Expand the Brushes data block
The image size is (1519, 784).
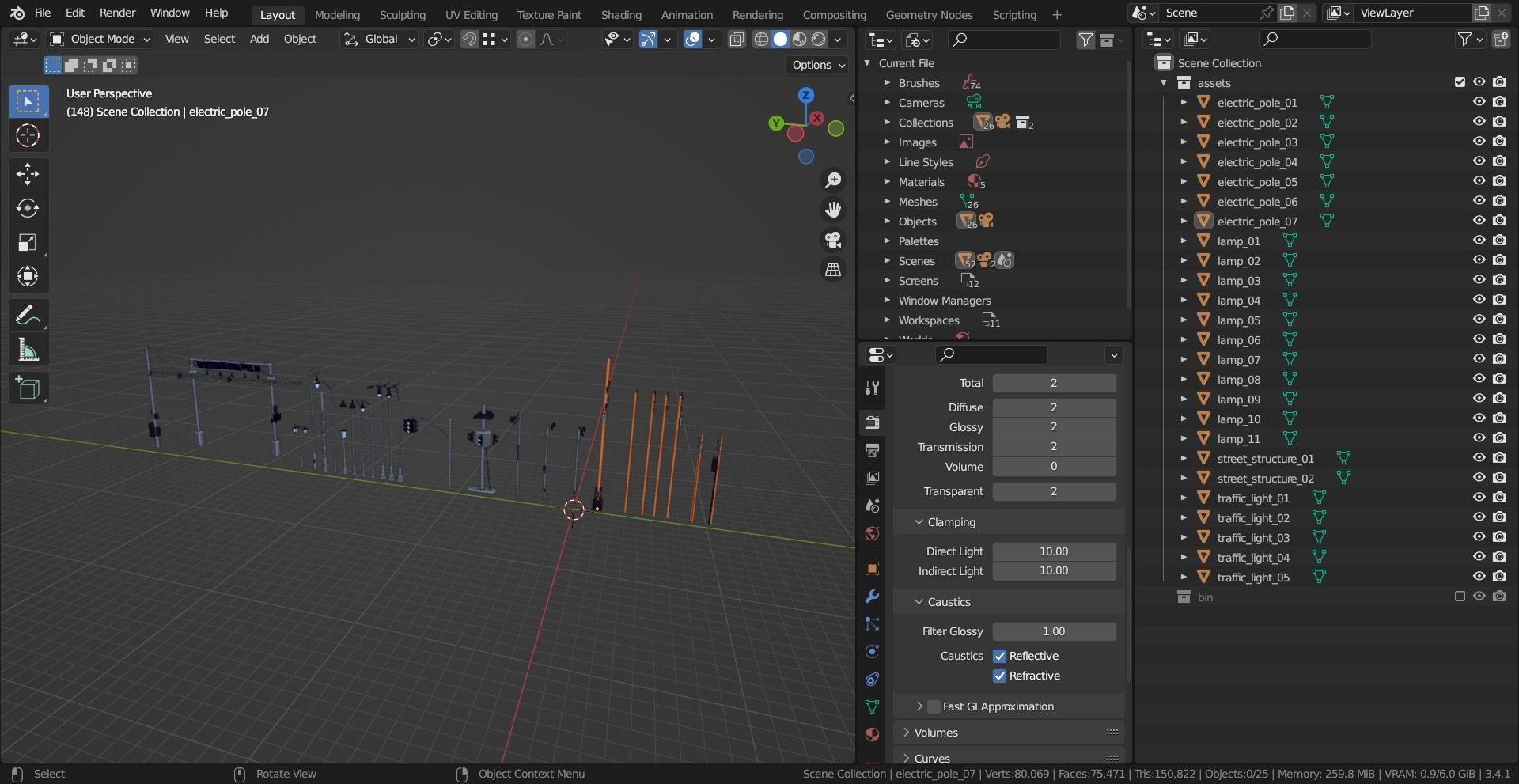click(x=887, y=83)
